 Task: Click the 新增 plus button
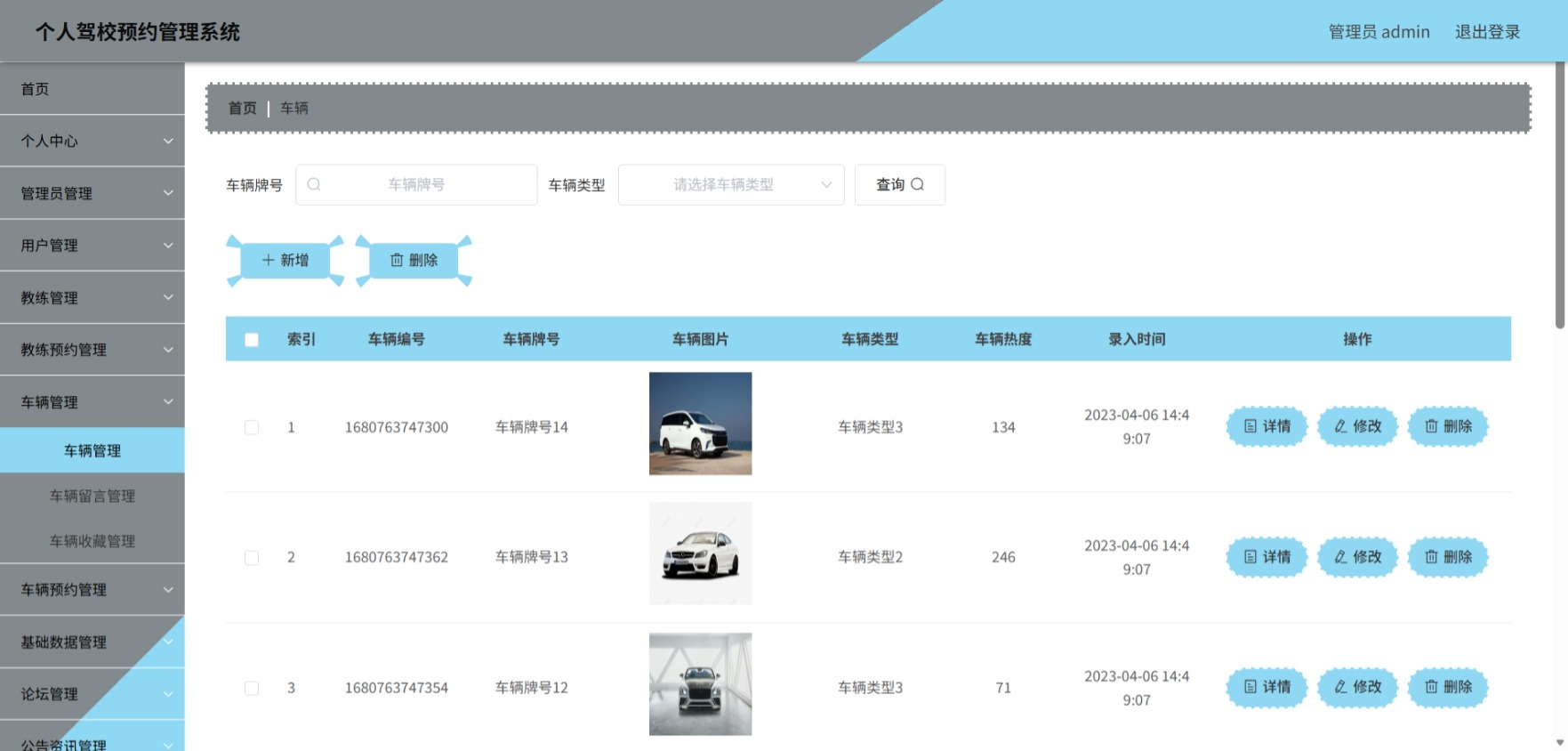285,260
